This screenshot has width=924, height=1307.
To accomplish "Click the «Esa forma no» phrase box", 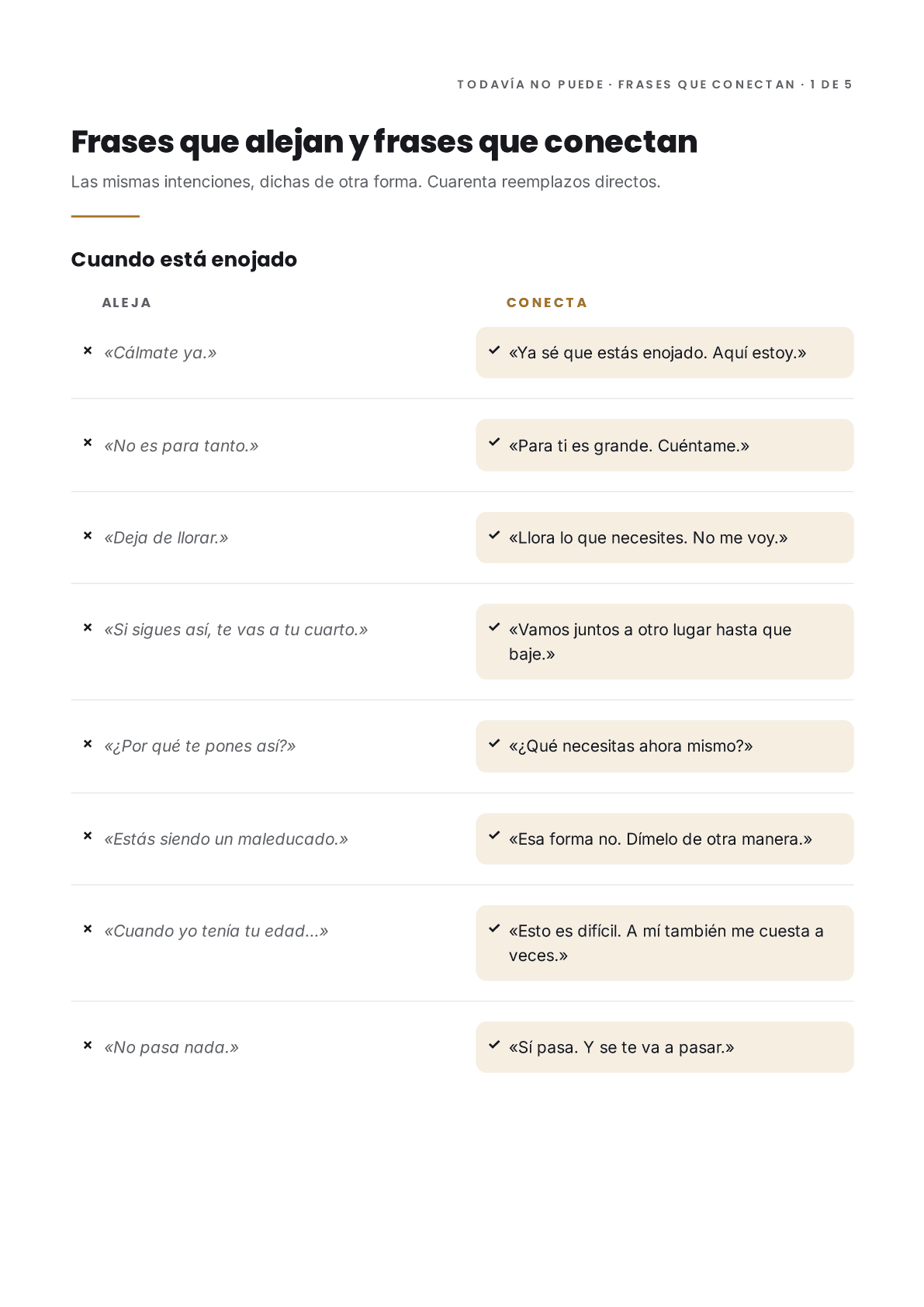I will (665, 838).
